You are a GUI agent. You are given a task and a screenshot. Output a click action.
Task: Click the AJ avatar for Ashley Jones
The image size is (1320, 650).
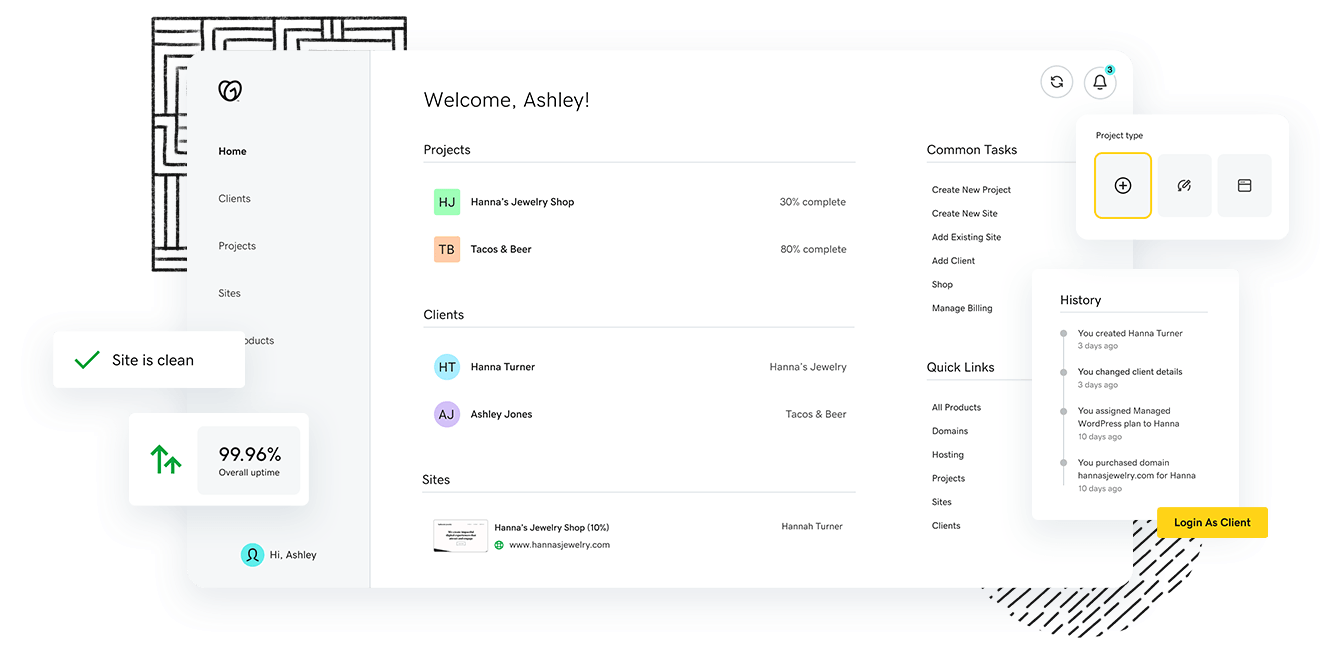(x=447, y=414)
